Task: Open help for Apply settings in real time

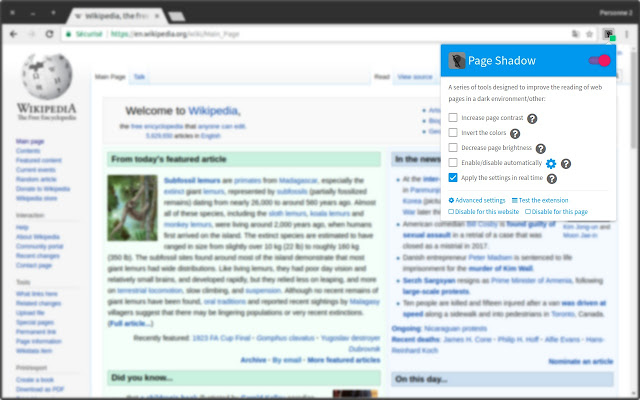Action: click(x=551, y=179)
